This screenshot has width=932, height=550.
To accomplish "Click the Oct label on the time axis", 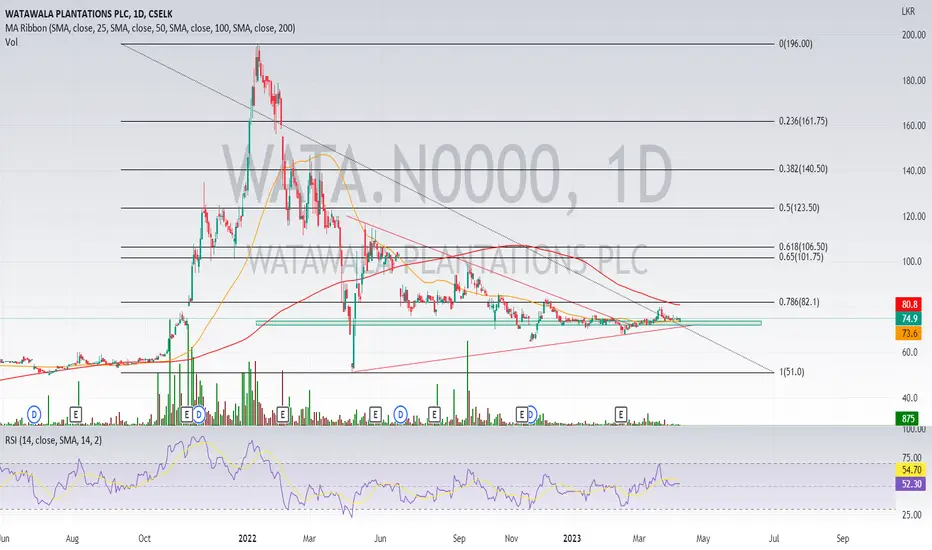I will [144, 538].
